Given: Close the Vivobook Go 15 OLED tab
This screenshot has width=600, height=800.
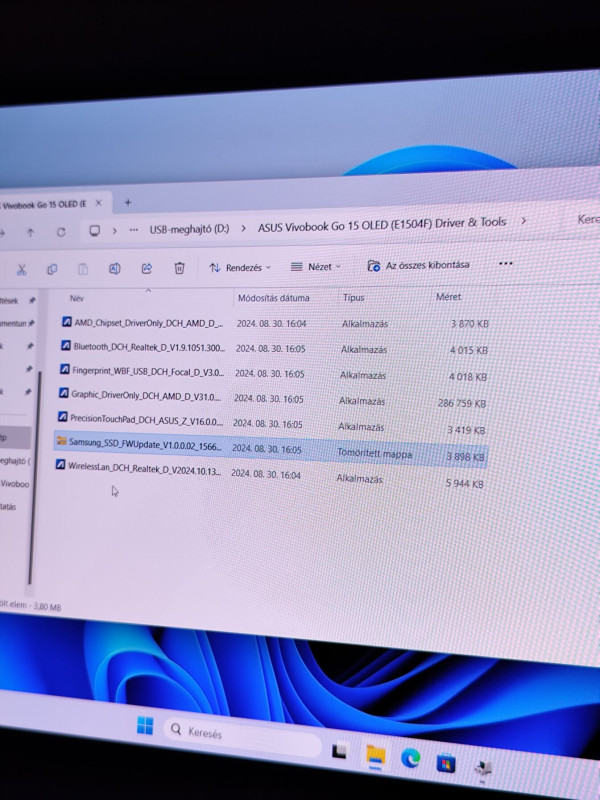Looking at the screenshot, I should click(x=98, y=203).
